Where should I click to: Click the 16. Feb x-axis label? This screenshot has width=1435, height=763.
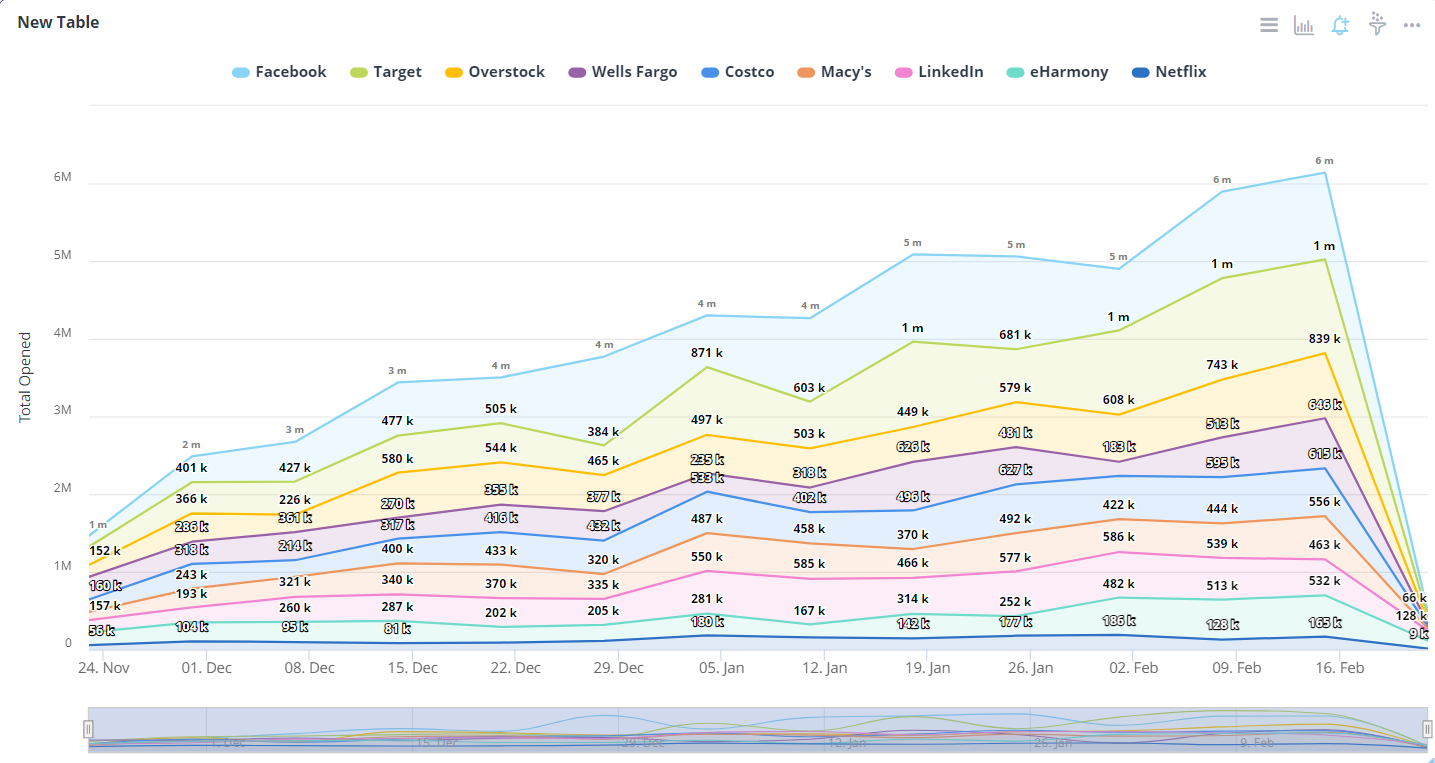click(x=1339, y=668)
